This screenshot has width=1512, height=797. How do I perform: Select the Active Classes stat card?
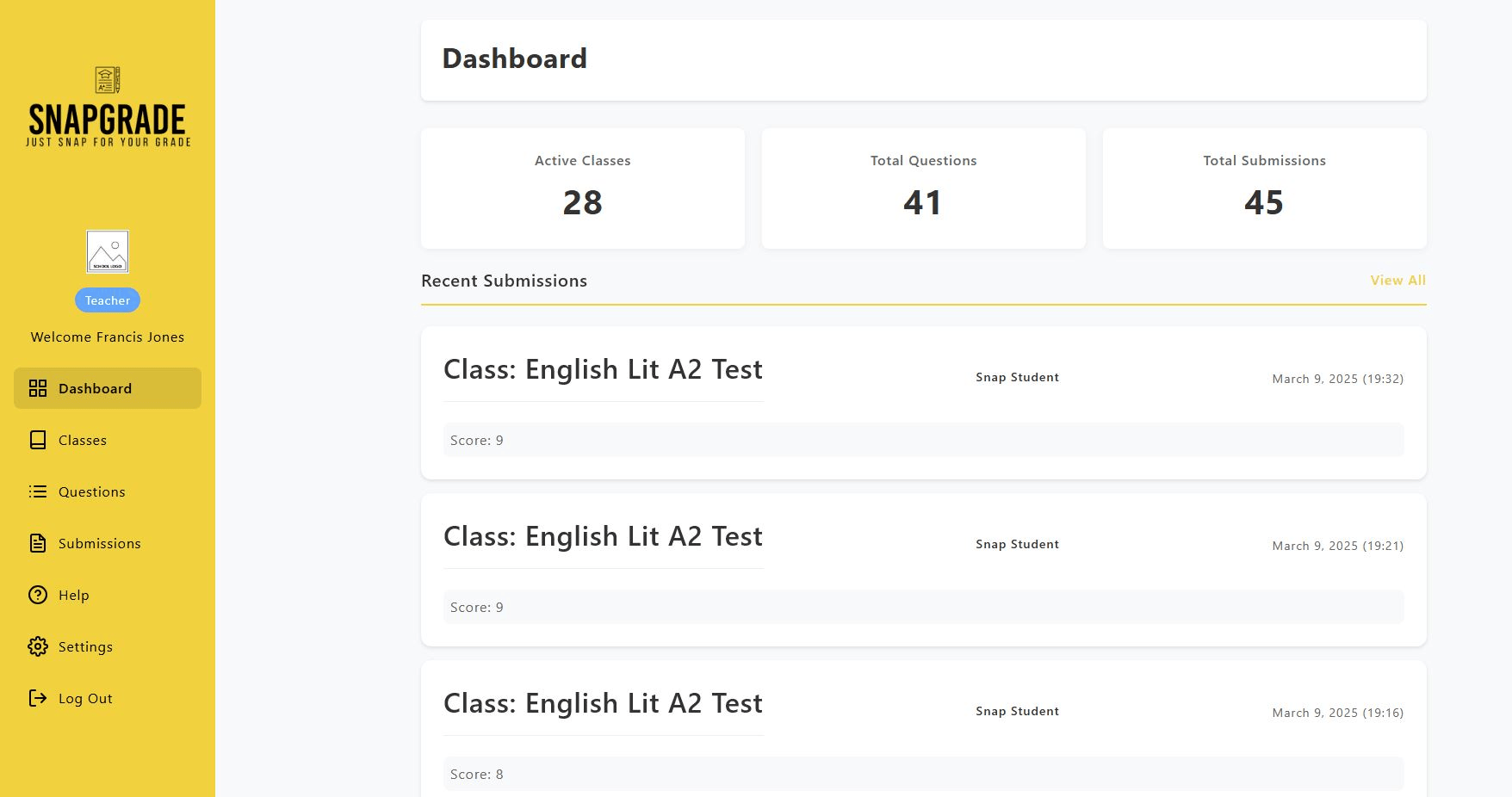point(582,188)
